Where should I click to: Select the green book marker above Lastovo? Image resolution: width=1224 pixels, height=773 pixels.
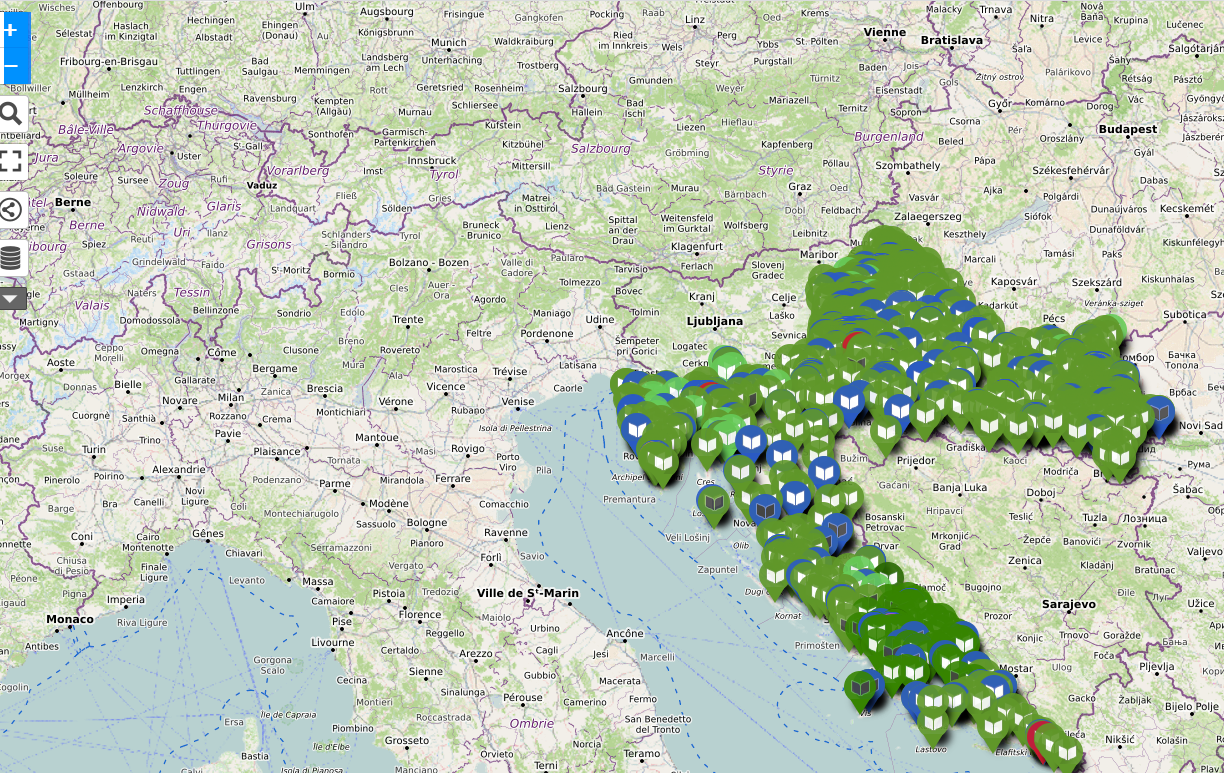click(x=933, y=720)
